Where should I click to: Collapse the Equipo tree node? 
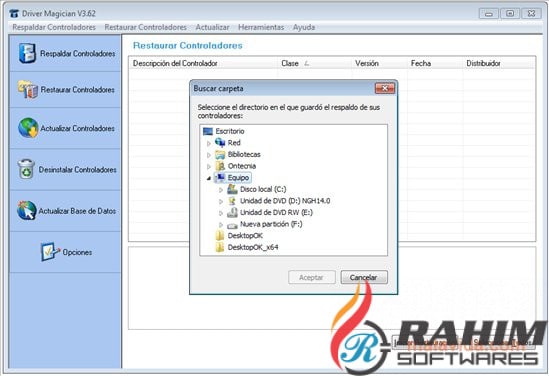(209, 178)
